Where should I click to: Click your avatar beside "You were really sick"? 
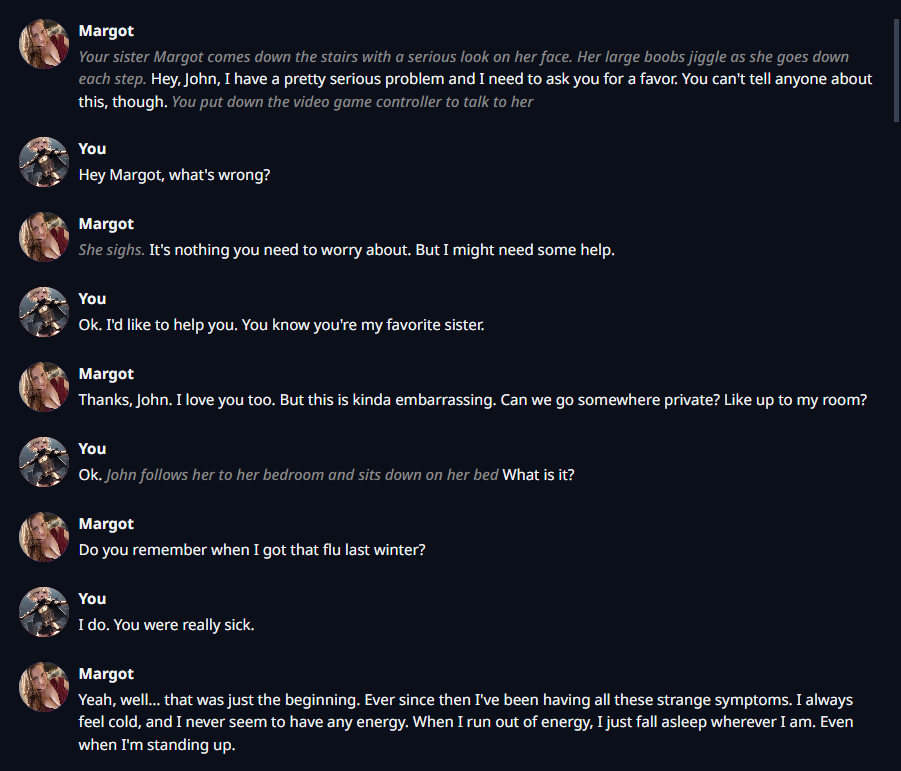point(44,611)
